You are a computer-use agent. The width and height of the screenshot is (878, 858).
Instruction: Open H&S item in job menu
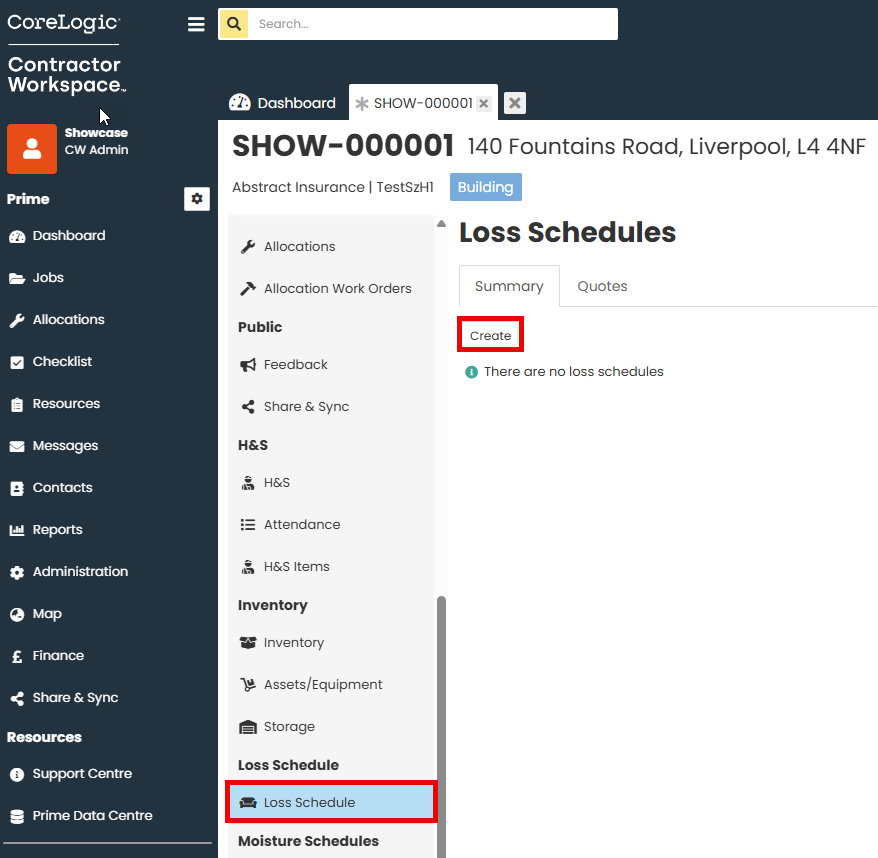(x=331, y=483)
